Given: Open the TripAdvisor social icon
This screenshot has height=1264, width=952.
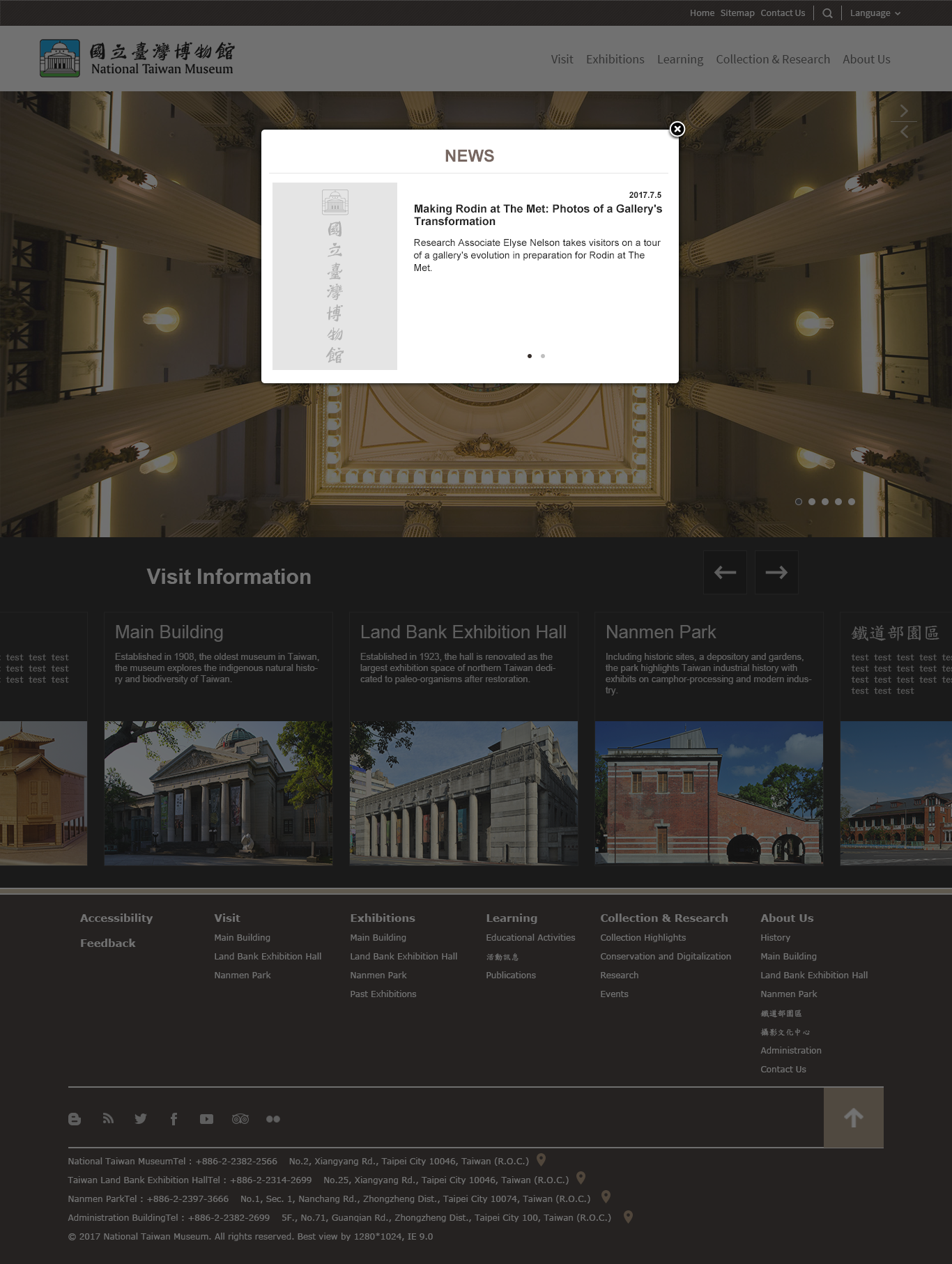Looking at the screenshot, I should 240,1119.
